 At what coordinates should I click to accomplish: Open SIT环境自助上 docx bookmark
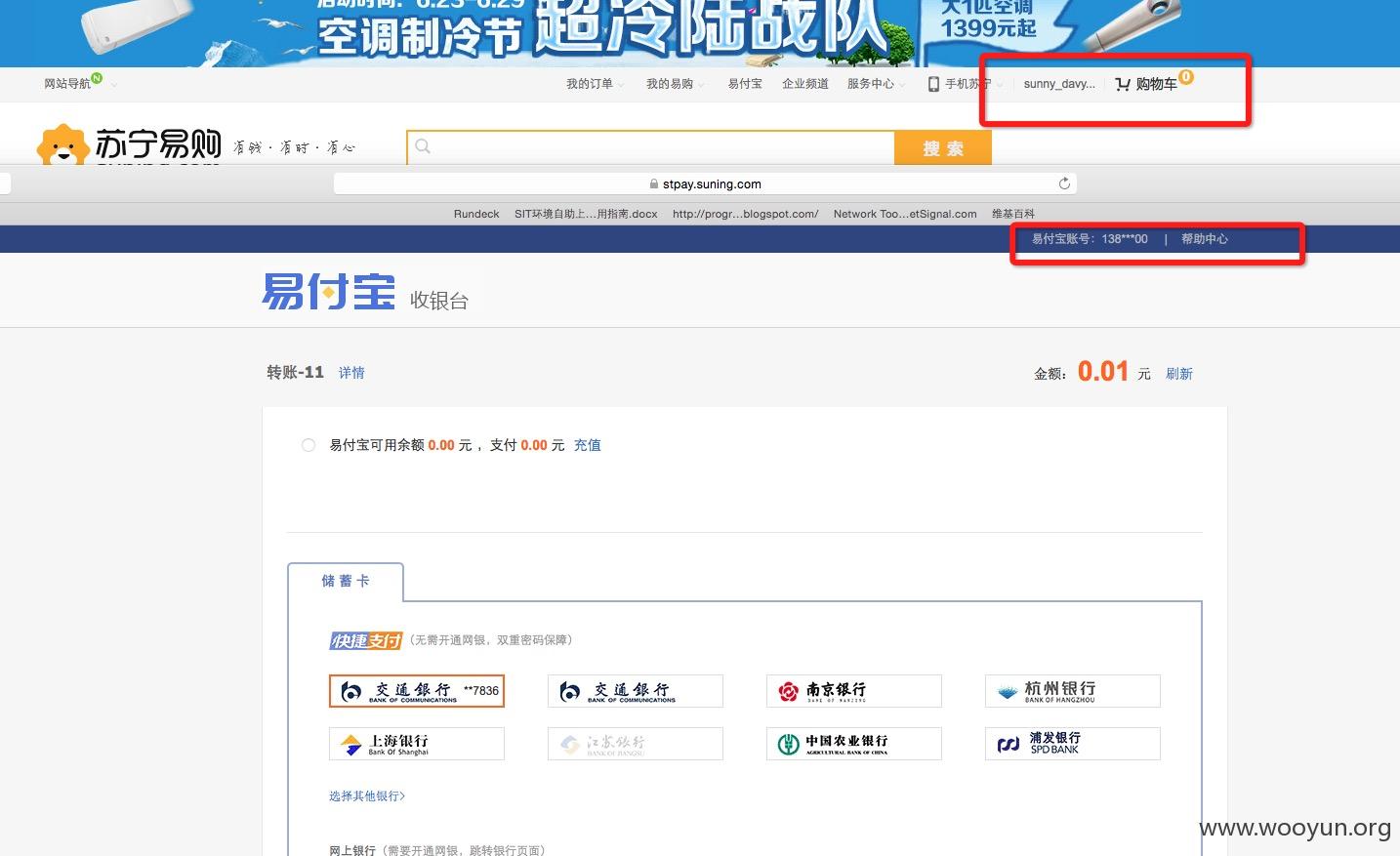click(586, 214)
